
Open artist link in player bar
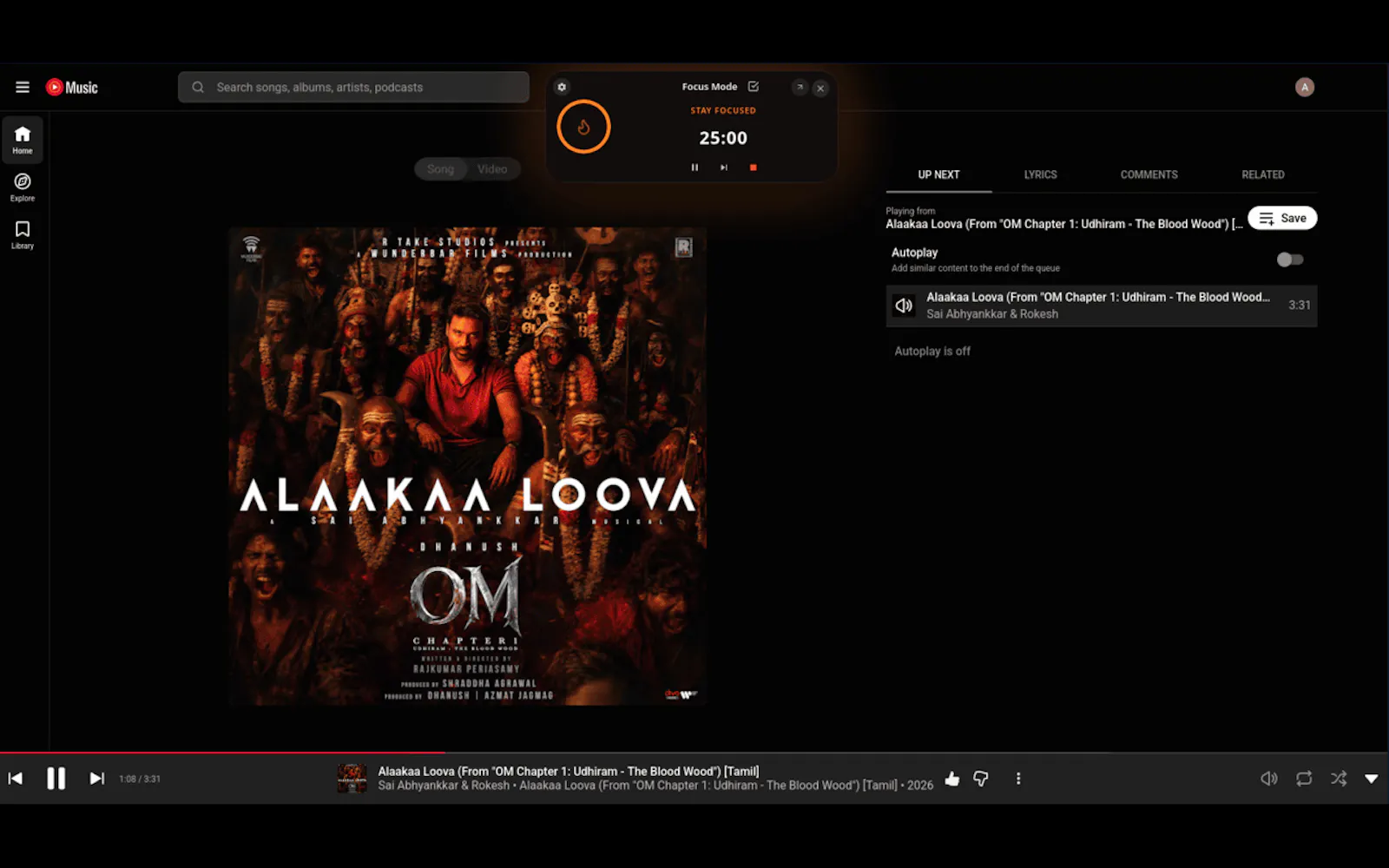tap(444, 786)
